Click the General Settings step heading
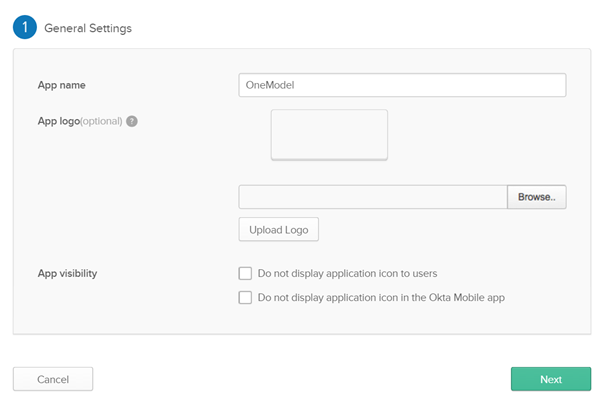Viewport: 602px width, 411px height. coord(88,28)
